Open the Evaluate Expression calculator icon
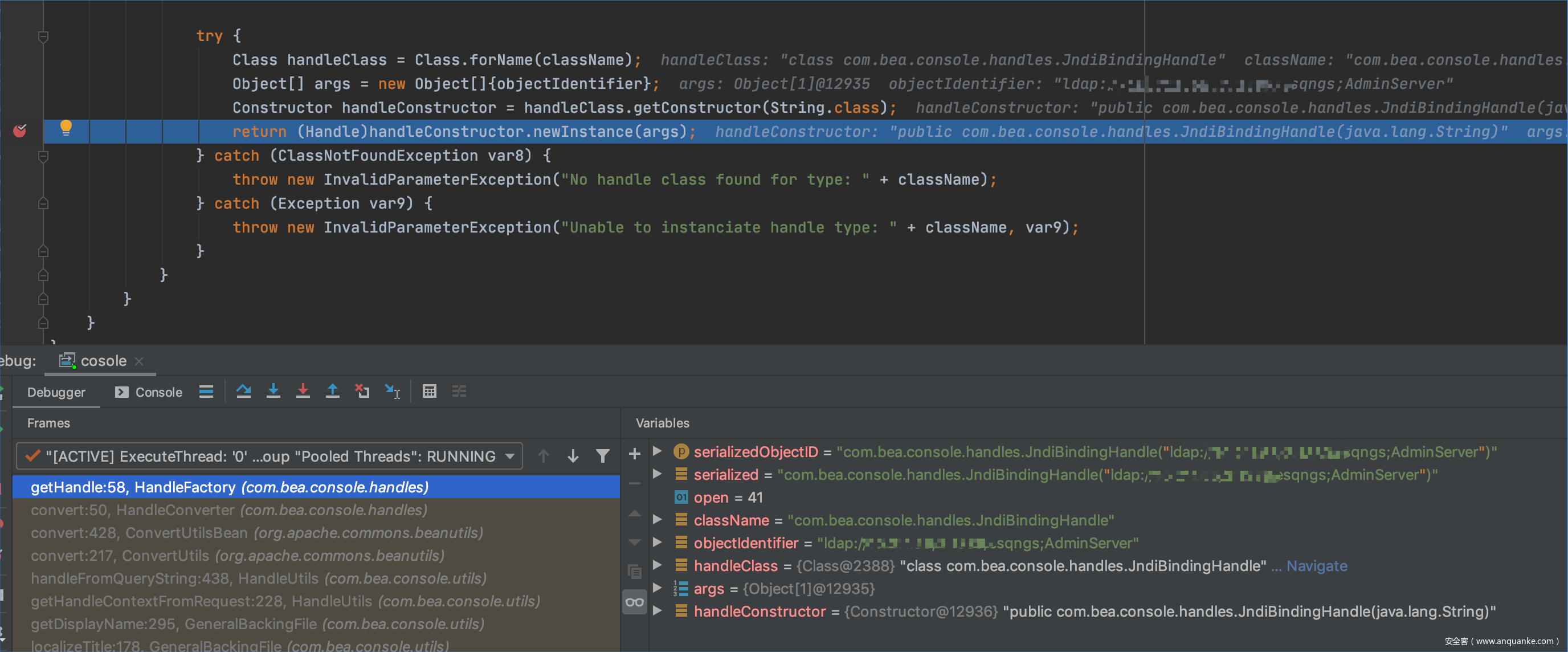 [x=429, y=392]
